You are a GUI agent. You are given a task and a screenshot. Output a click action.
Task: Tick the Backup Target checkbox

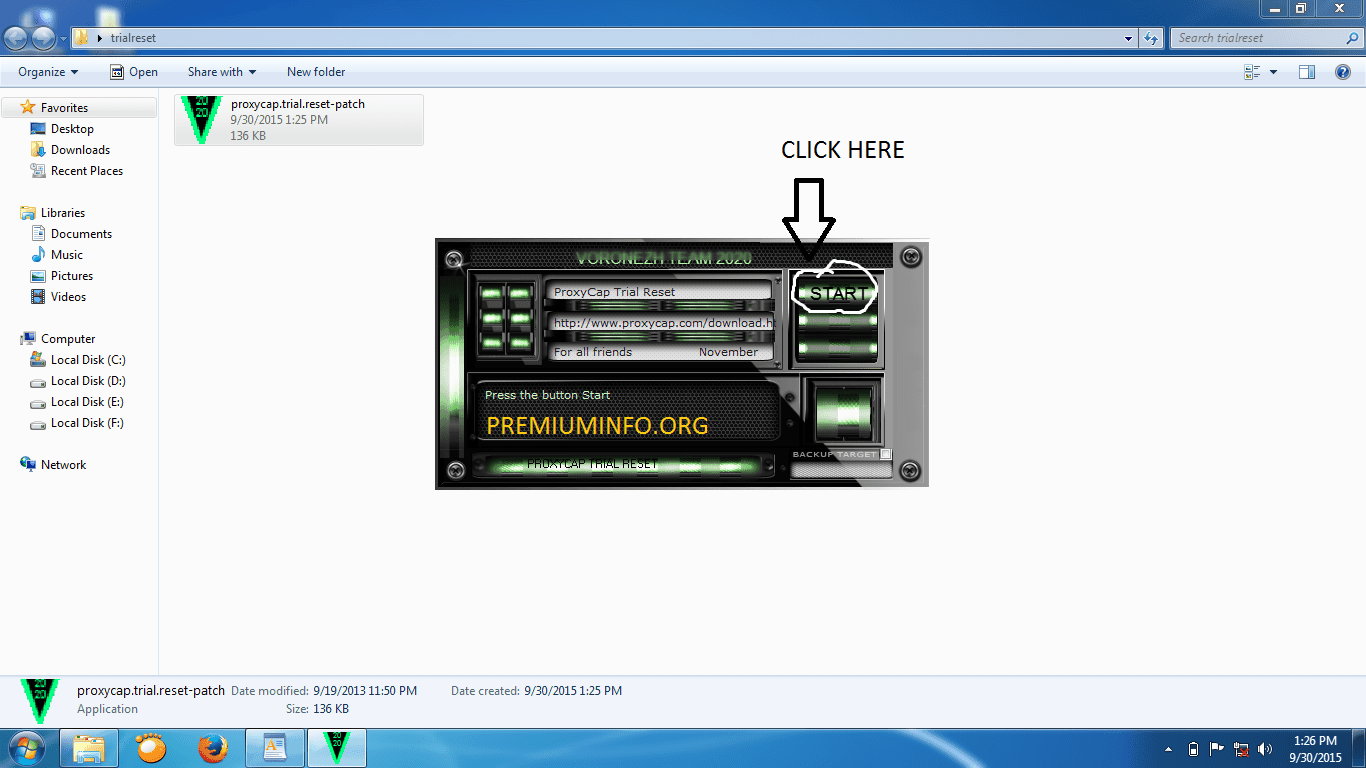coord(886,454)
